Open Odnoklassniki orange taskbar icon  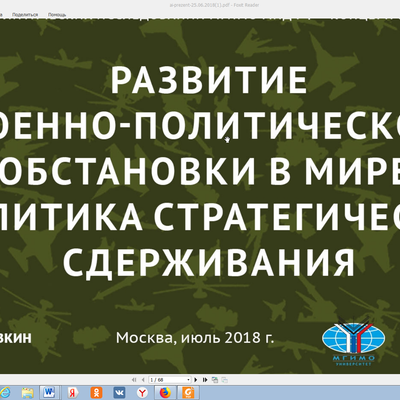pos(96,392)
